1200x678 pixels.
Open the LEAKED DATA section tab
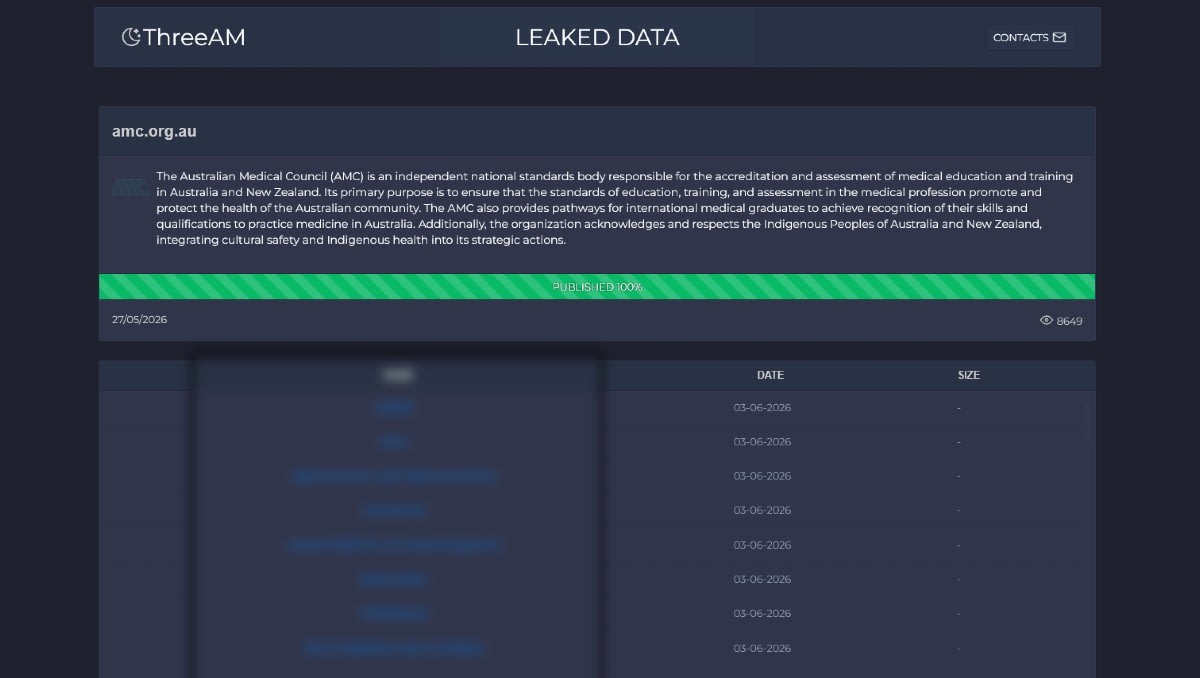pos(597,37)
